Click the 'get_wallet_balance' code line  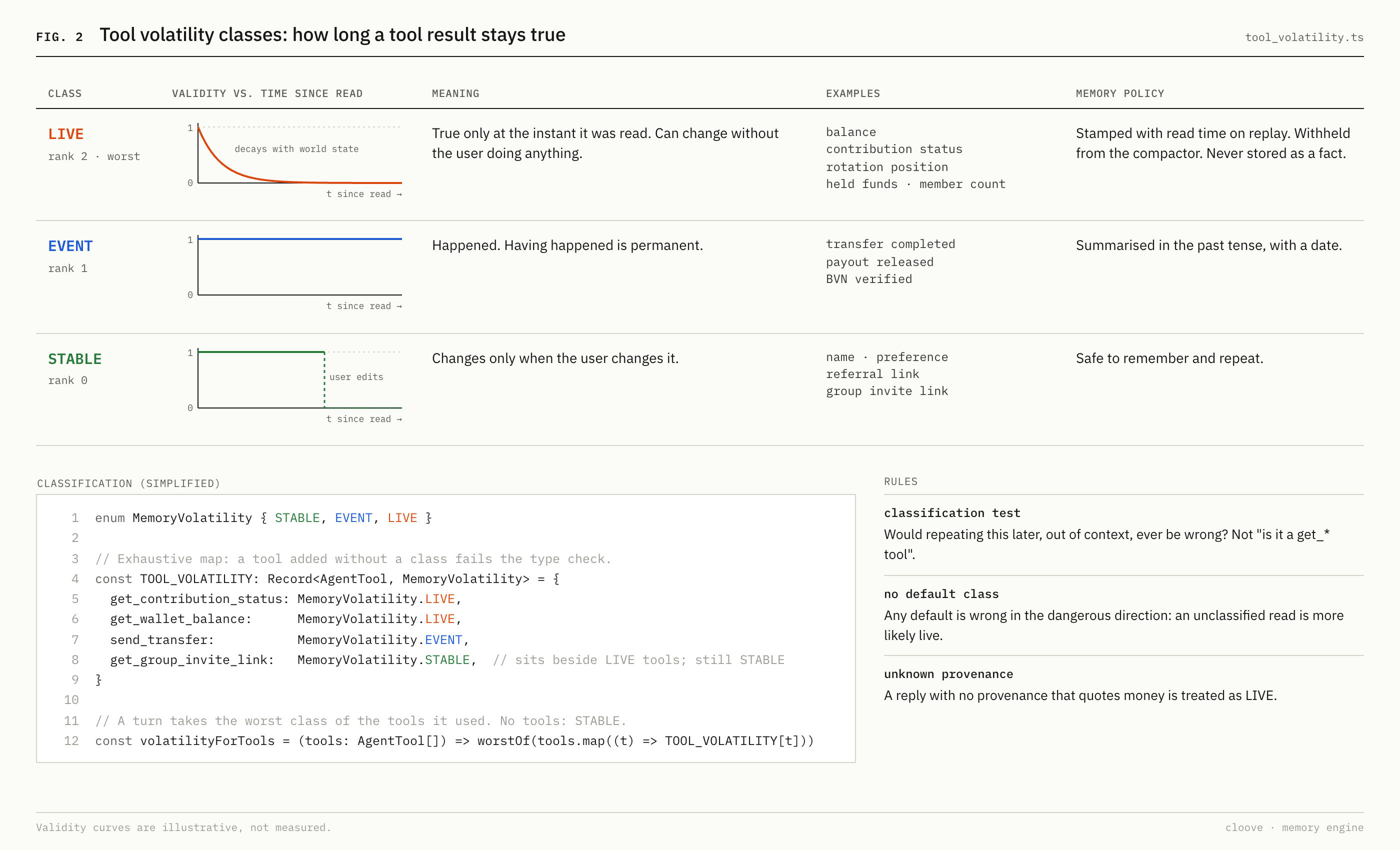[x=286, y=619]
